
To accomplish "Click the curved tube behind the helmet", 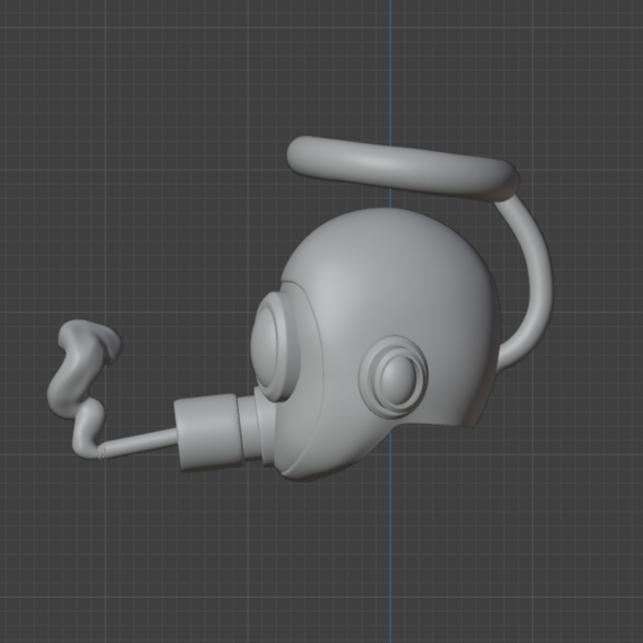I will [x=539, y=272].
